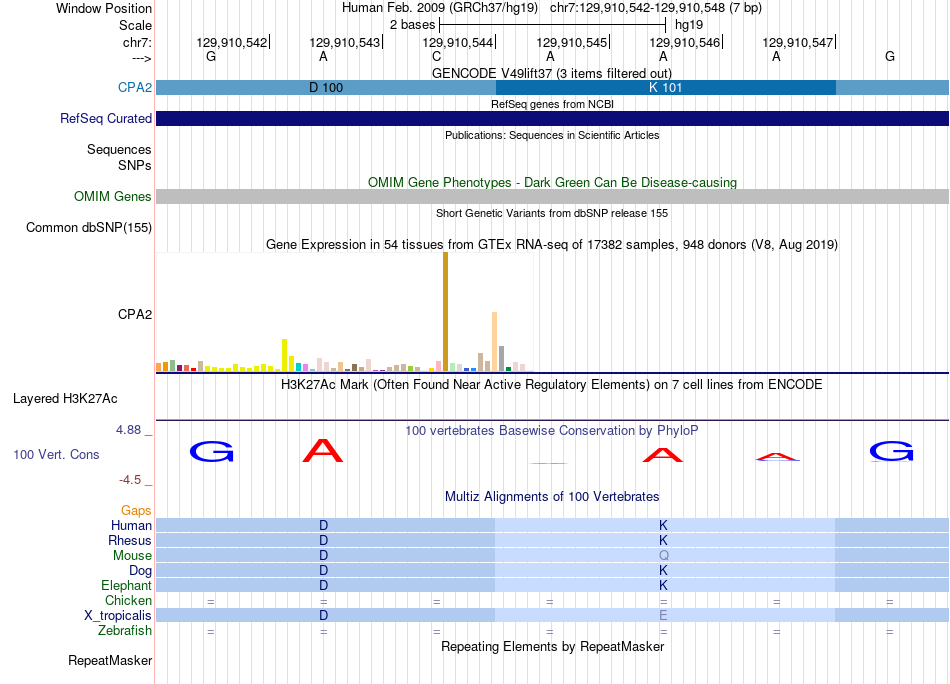The width and height of the screenshot is (950, 684).
Task: Click the '2 bases' scale bar label
Action: coord(412,25)
